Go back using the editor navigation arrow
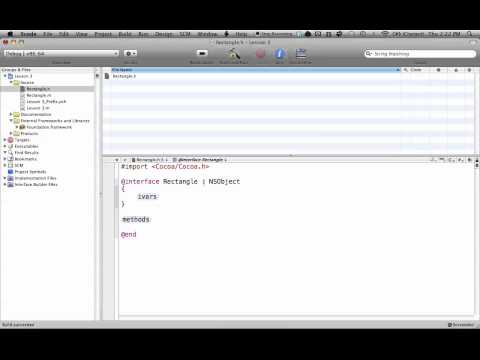This screenshot has width=480, height=360. (117, 160)
